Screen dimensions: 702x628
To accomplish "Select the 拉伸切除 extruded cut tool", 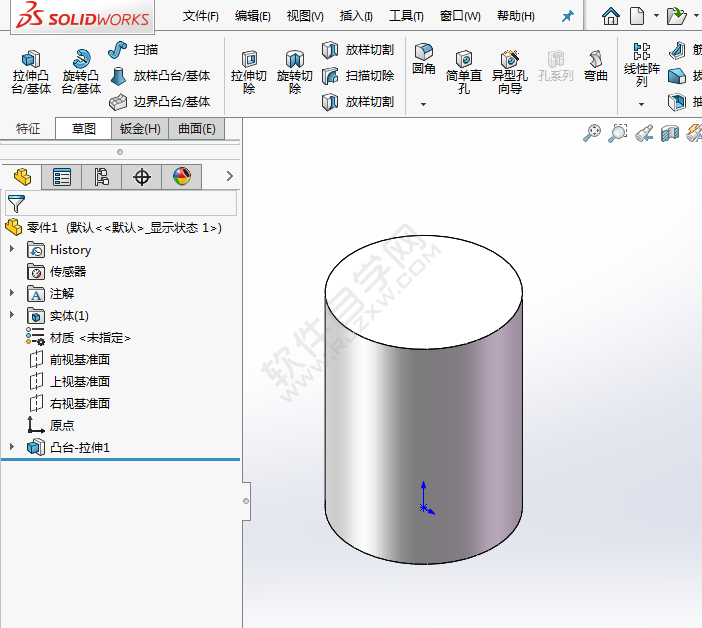I will (249, 72).
